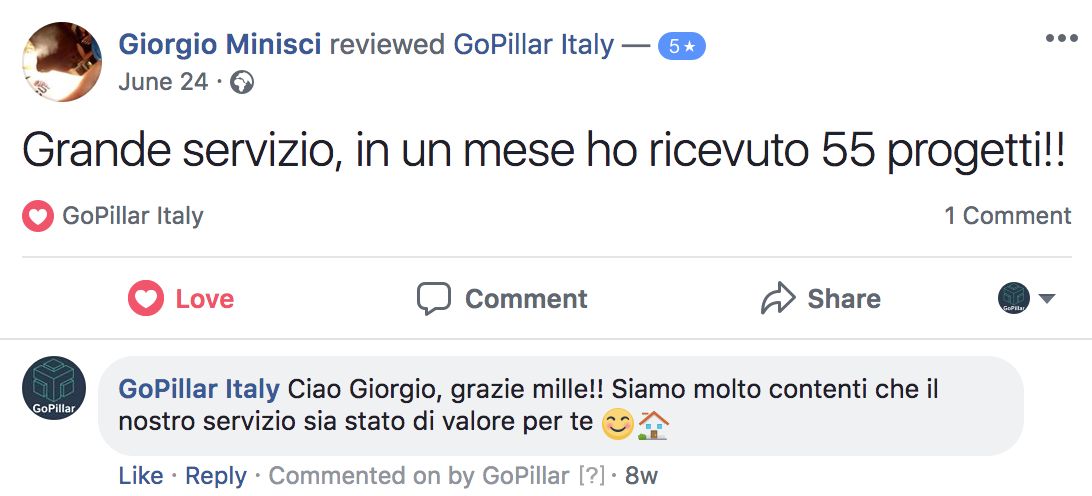
Task: Like the GoPillar Italy comment
Action: pos(140,476)
